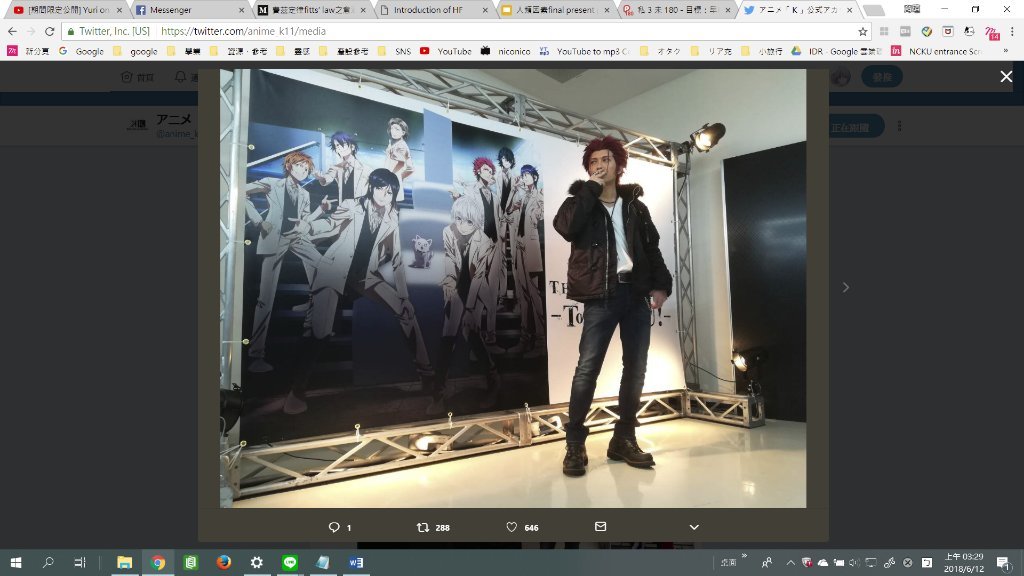Open NCKU entrance bookmark
Image resolution: width=1024 pixels, height=576 pixels.
click(x=936, y=51)
